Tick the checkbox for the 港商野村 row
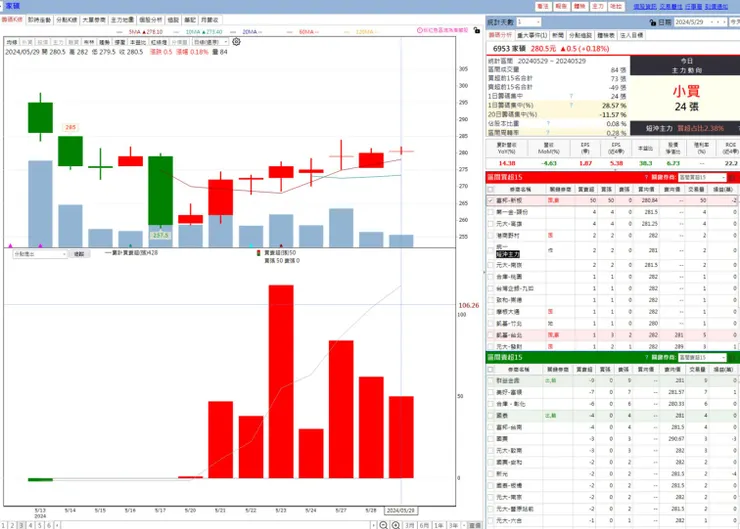This screenshot has height=529, width=740. click(x=491, y=235)
